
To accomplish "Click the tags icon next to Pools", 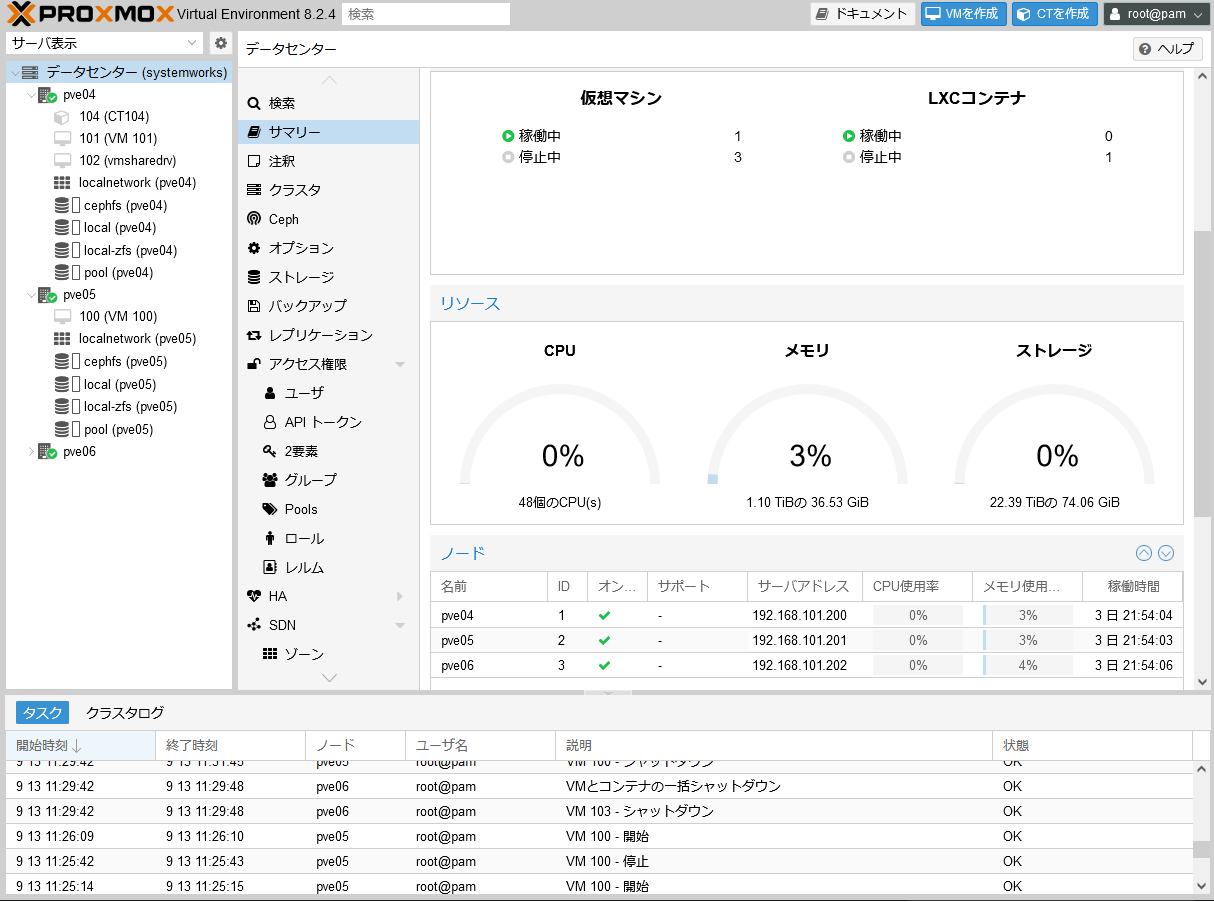I will (x=270, y=509).
